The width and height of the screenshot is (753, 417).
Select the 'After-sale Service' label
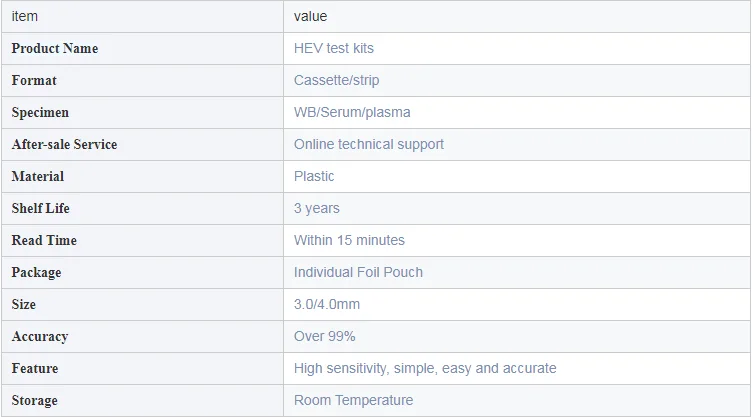(64, 144)
